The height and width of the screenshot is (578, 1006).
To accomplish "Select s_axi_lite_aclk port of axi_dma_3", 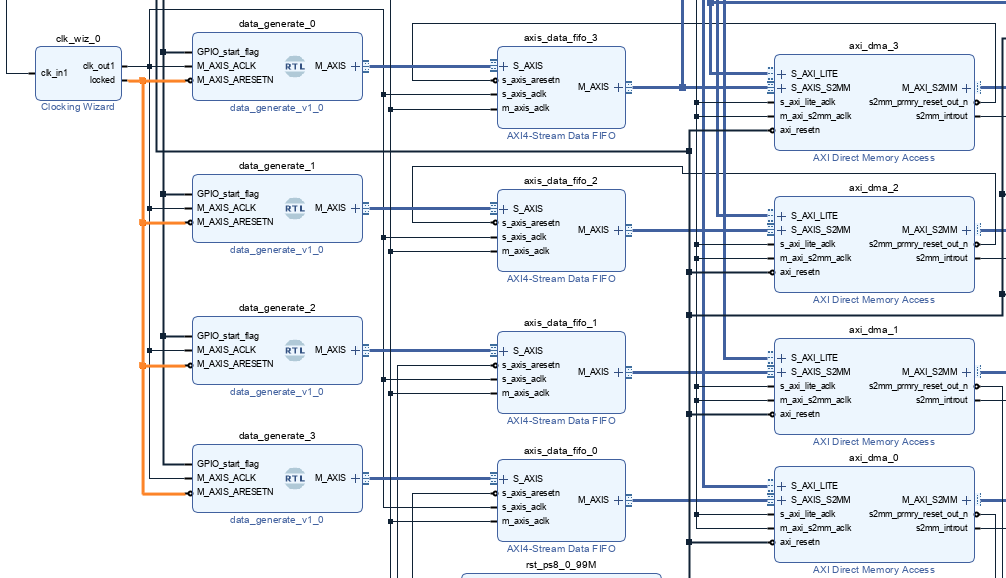I will tap(808, 102).
